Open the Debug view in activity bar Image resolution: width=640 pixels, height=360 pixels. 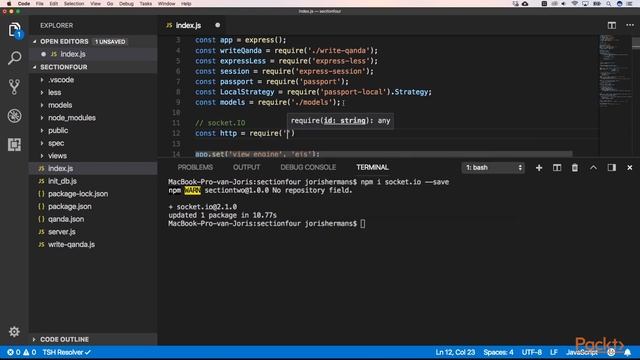pyautogui.click(x=14, y=116)
